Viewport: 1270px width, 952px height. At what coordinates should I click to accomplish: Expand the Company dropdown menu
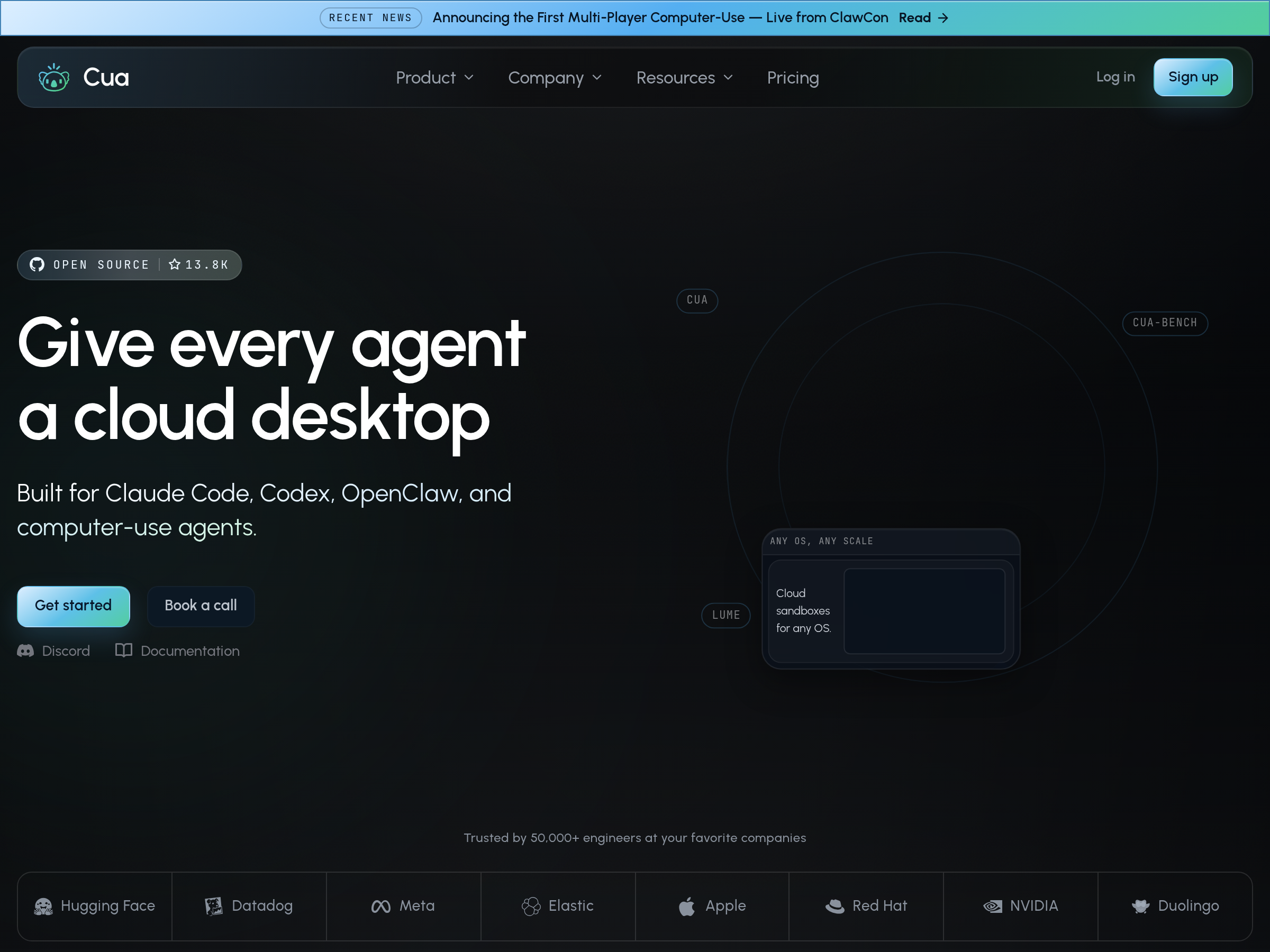pyautogui.click(x=555, y=77)
